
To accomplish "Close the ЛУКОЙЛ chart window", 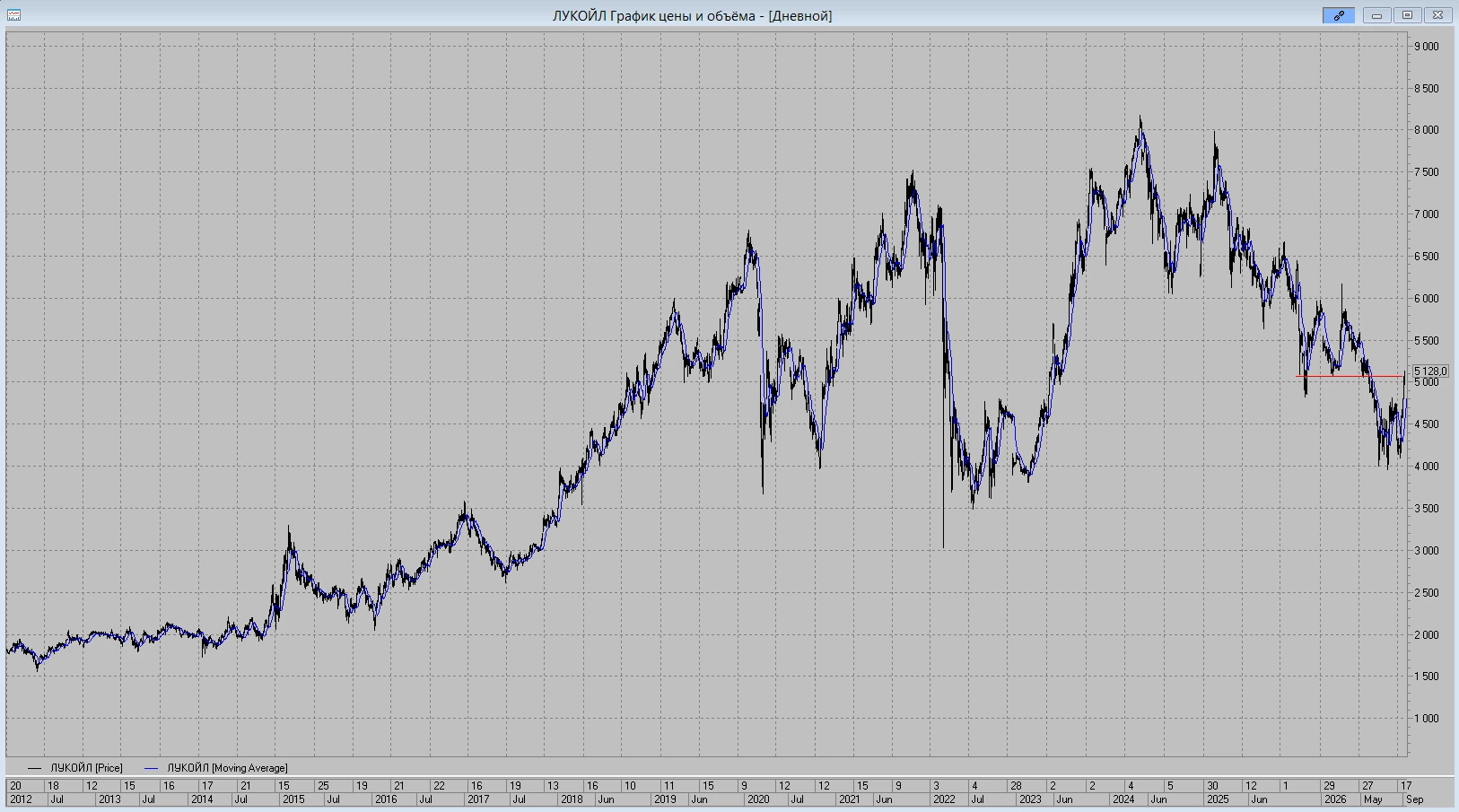I will [x=1437, y=15].
